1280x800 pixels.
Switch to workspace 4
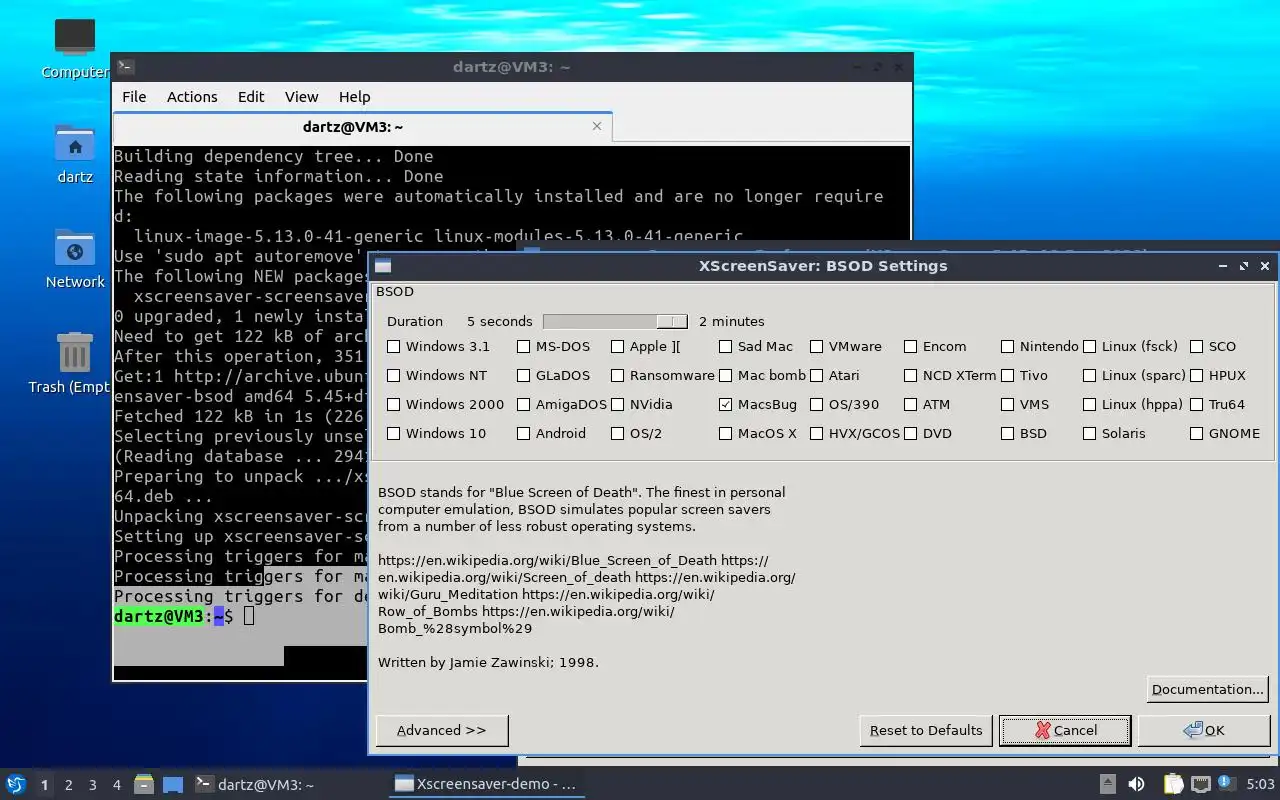point(117,785)
